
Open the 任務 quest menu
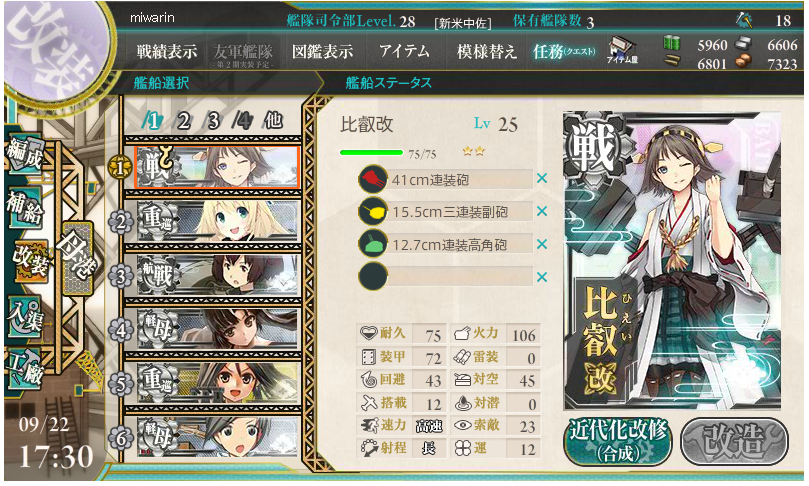tap(564, 51)
